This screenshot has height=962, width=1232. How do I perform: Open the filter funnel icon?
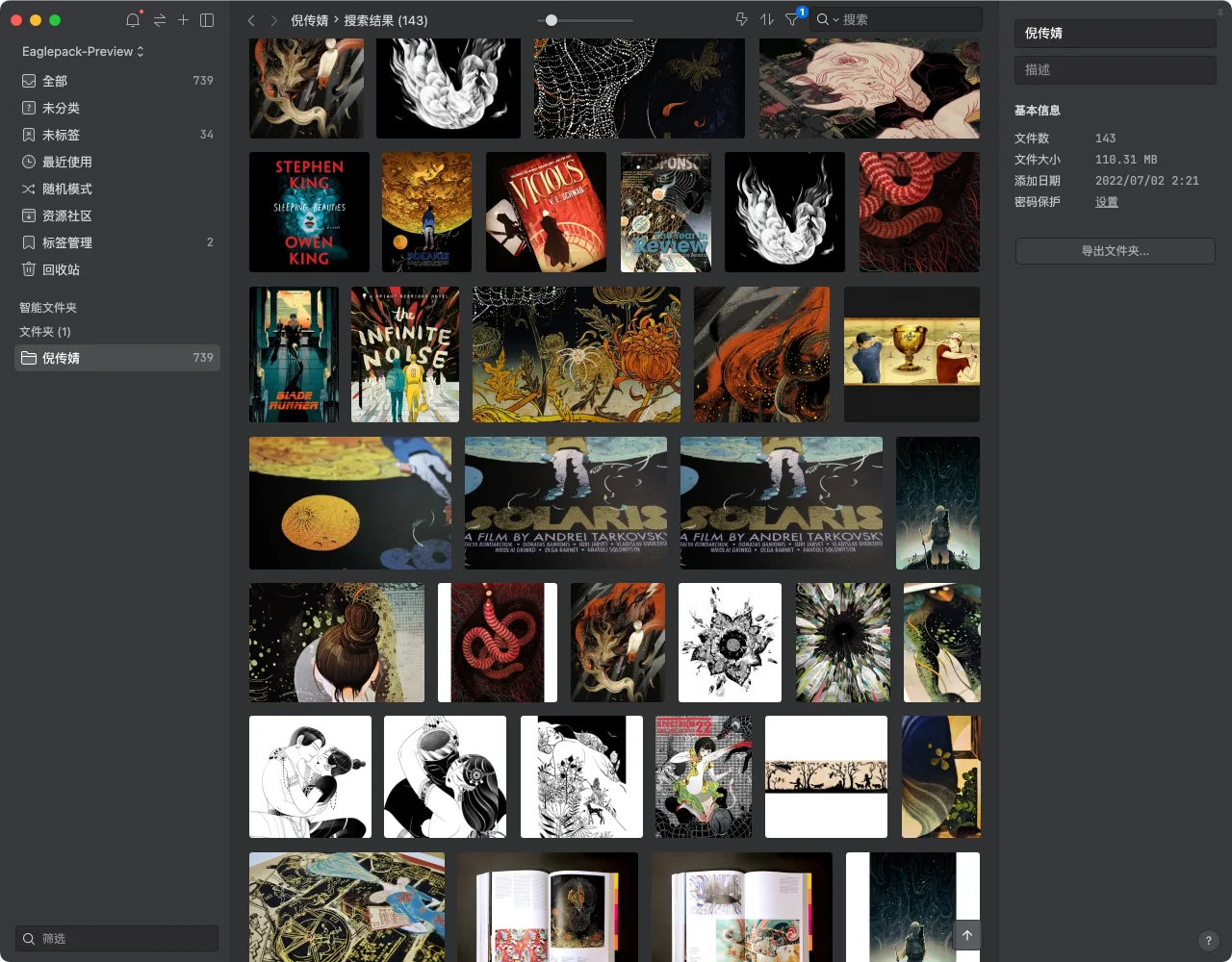[792, 19]
